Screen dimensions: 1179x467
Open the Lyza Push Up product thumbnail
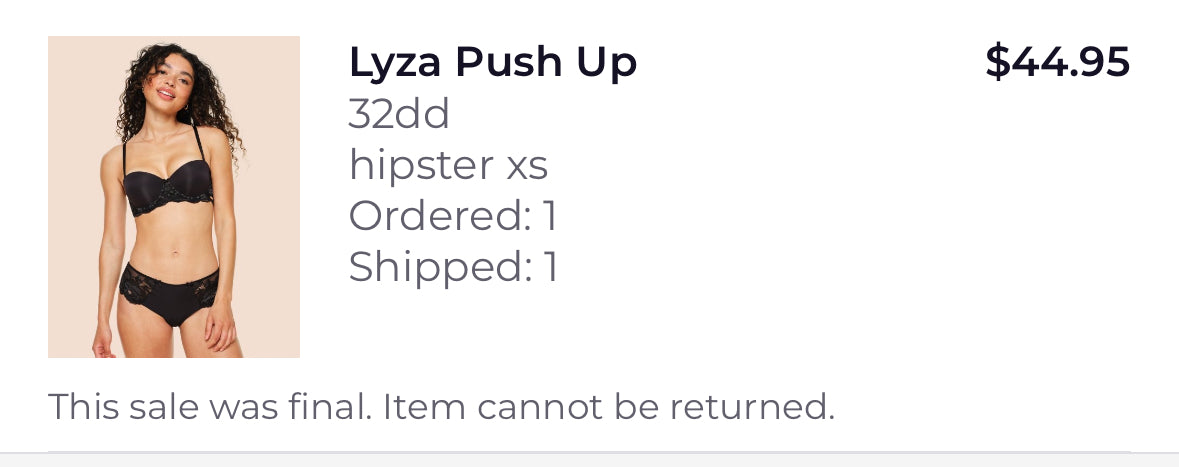174,197
